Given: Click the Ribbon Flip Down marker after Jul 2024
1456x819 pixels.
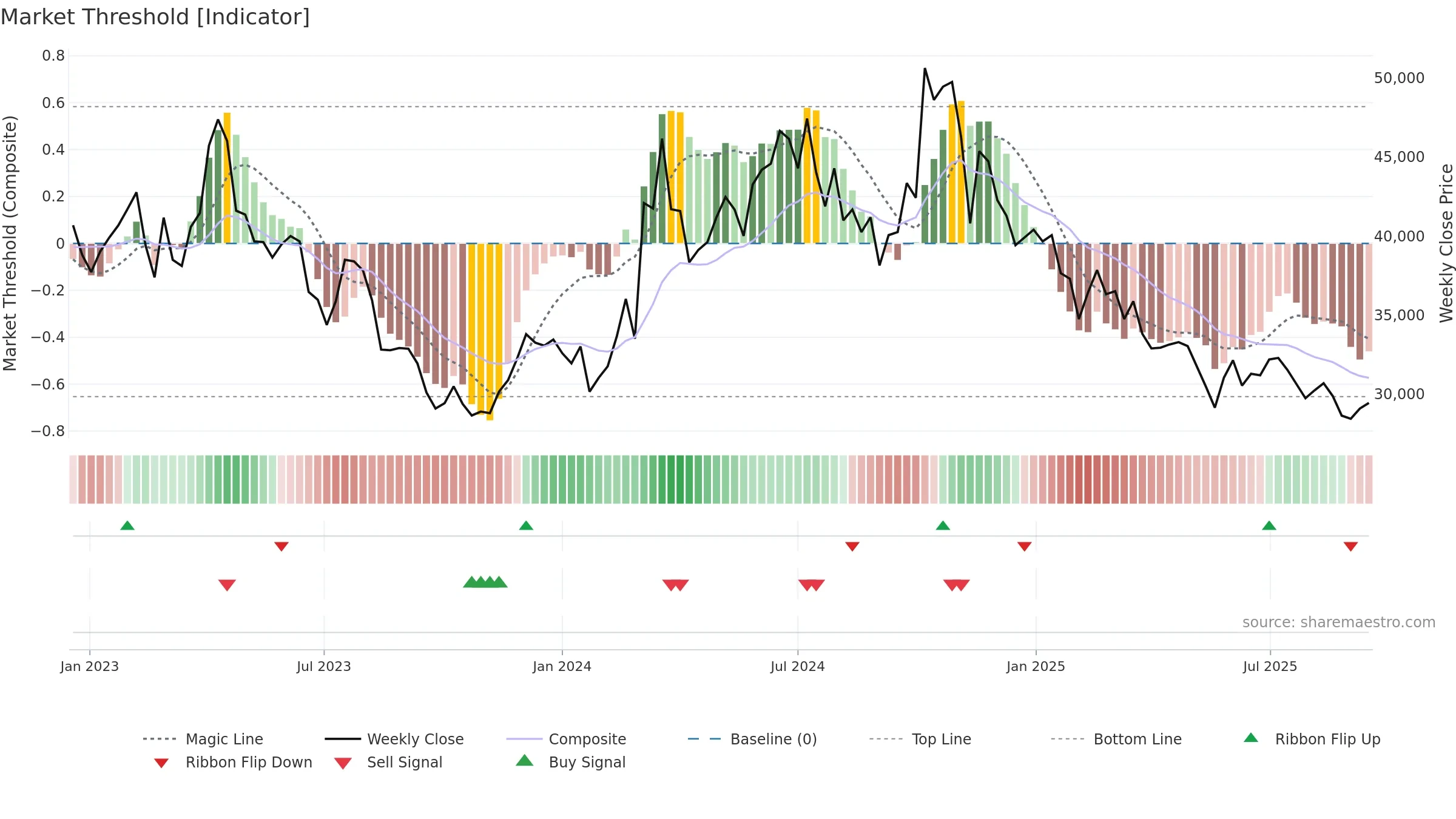Looking at the screenshot, I should point(852,547).
